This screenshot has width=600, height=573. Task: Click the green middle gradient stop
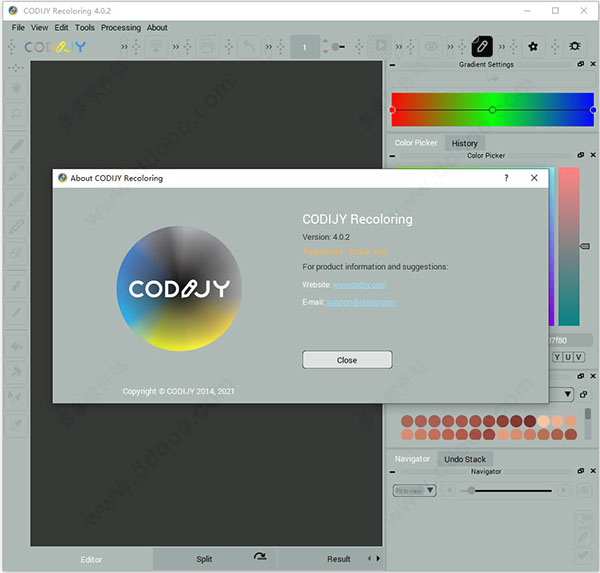492,110
